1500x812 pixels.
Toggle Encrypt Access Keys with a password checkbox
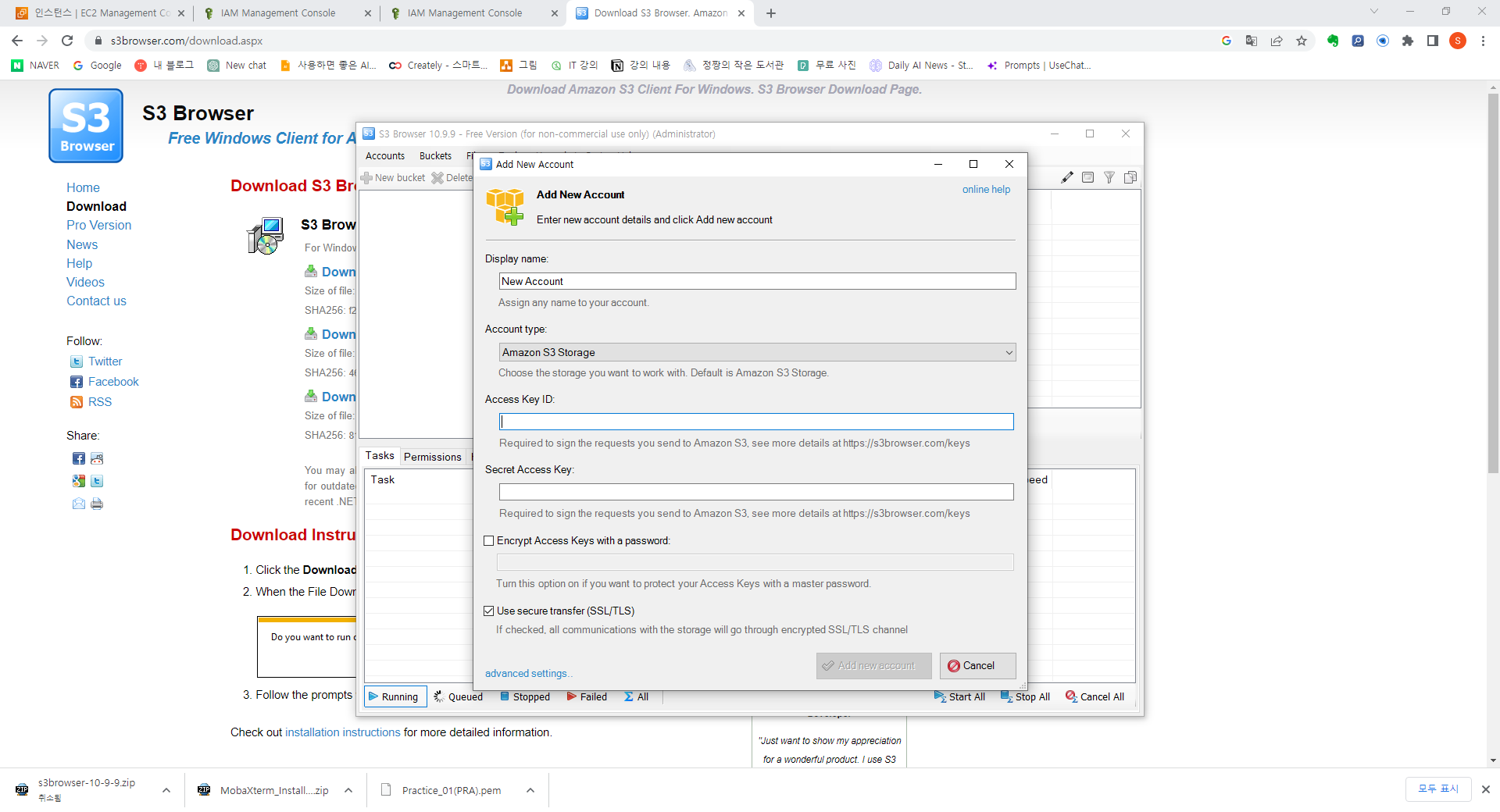(x=489, y=540)
